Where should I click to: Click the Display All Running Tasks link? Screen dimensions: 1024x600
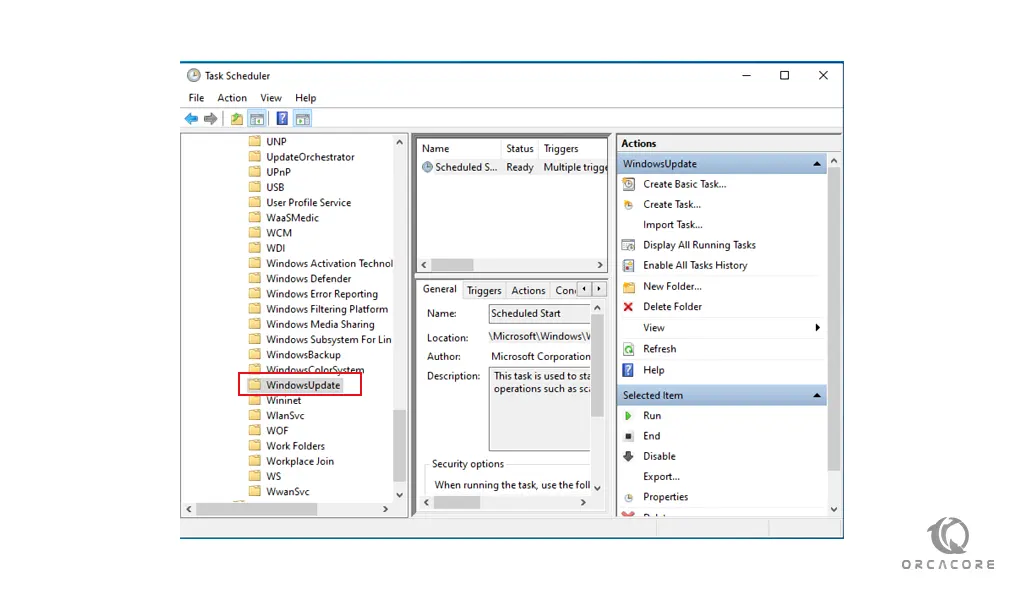[699, 245]
